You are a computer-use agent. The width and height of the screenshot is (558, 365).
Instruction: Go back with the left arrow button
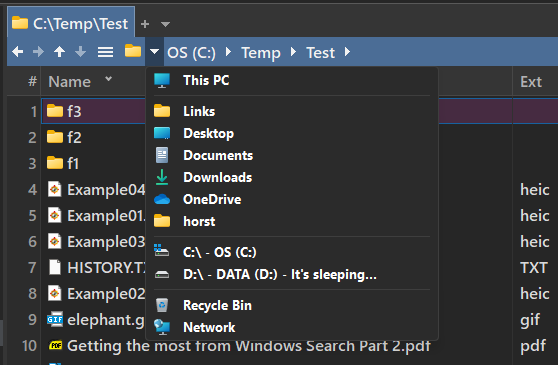coord(17,52)
